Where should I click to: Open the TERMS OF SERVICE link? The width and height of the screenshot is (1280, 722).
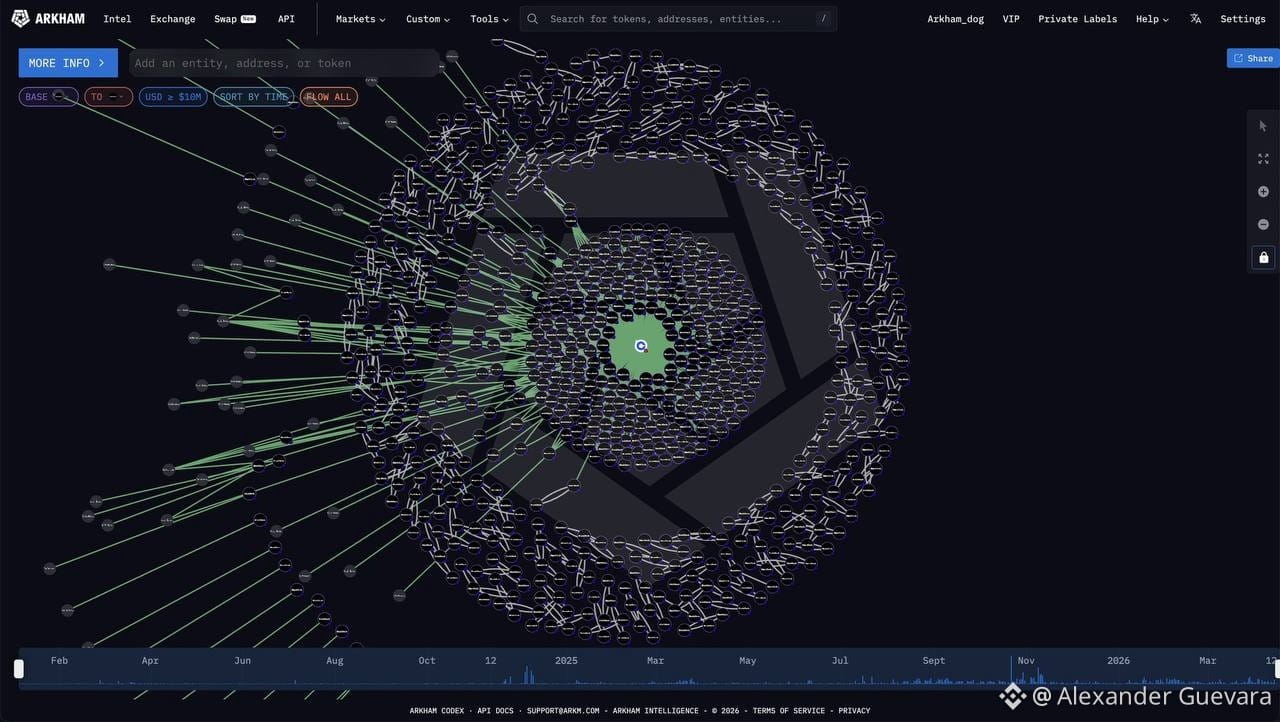coord(789,711)
